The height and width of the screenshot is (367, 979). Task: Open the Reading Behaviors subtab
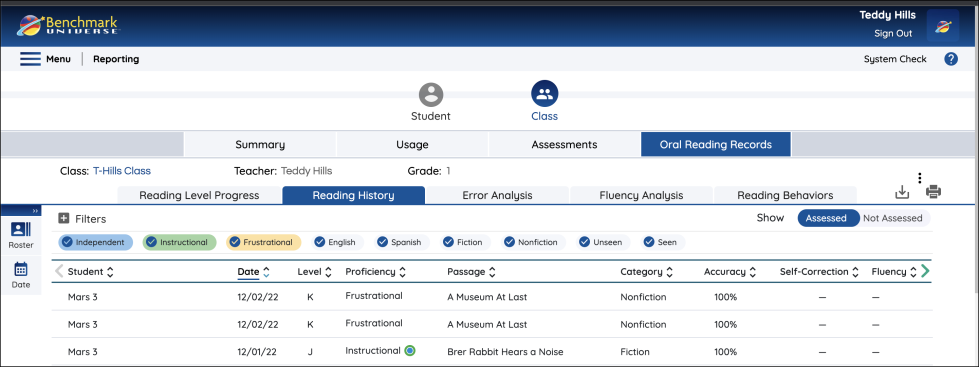click(x=785, y=195)
